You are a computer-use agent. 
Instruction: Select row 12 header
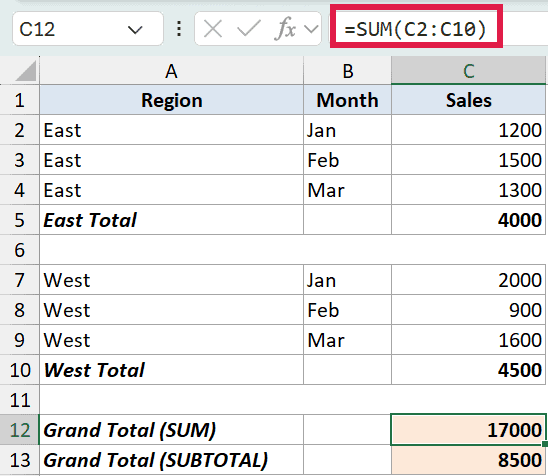pos(20,430)
